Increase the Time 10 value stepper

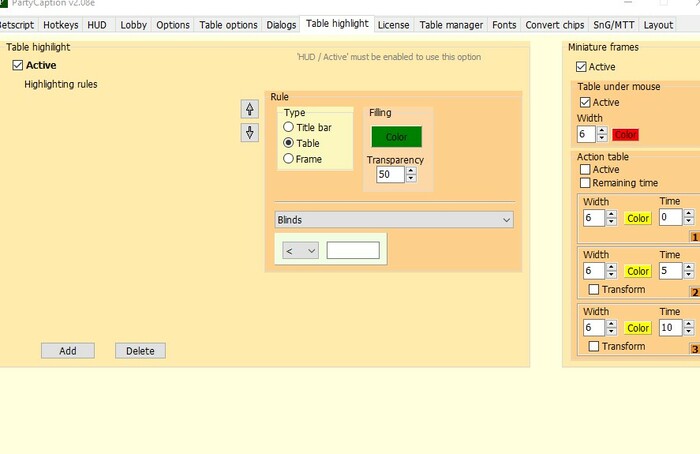click(x=689, y=324)
